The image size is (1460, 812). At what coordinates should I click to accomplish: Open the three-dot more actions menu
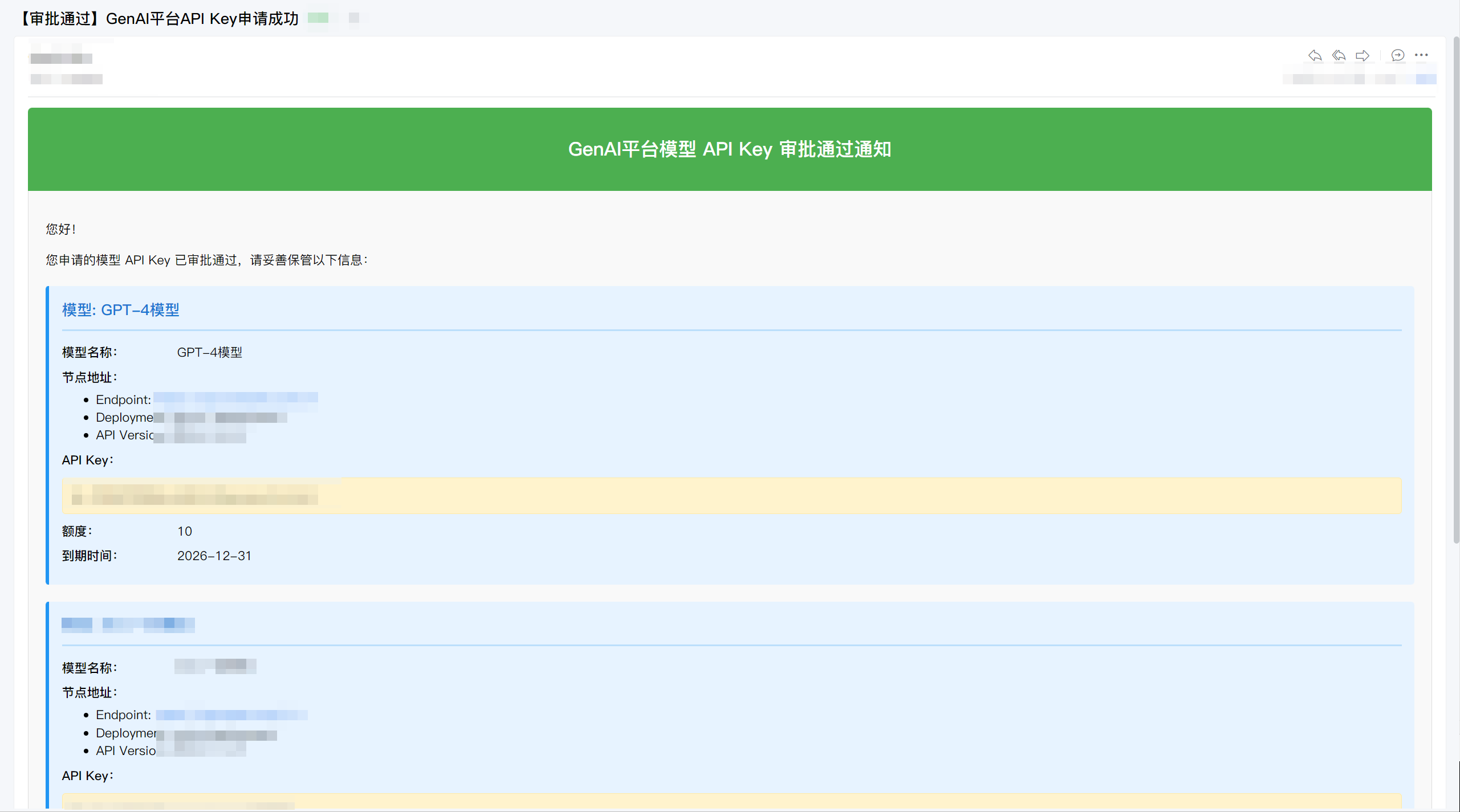tap(1421, 55)
